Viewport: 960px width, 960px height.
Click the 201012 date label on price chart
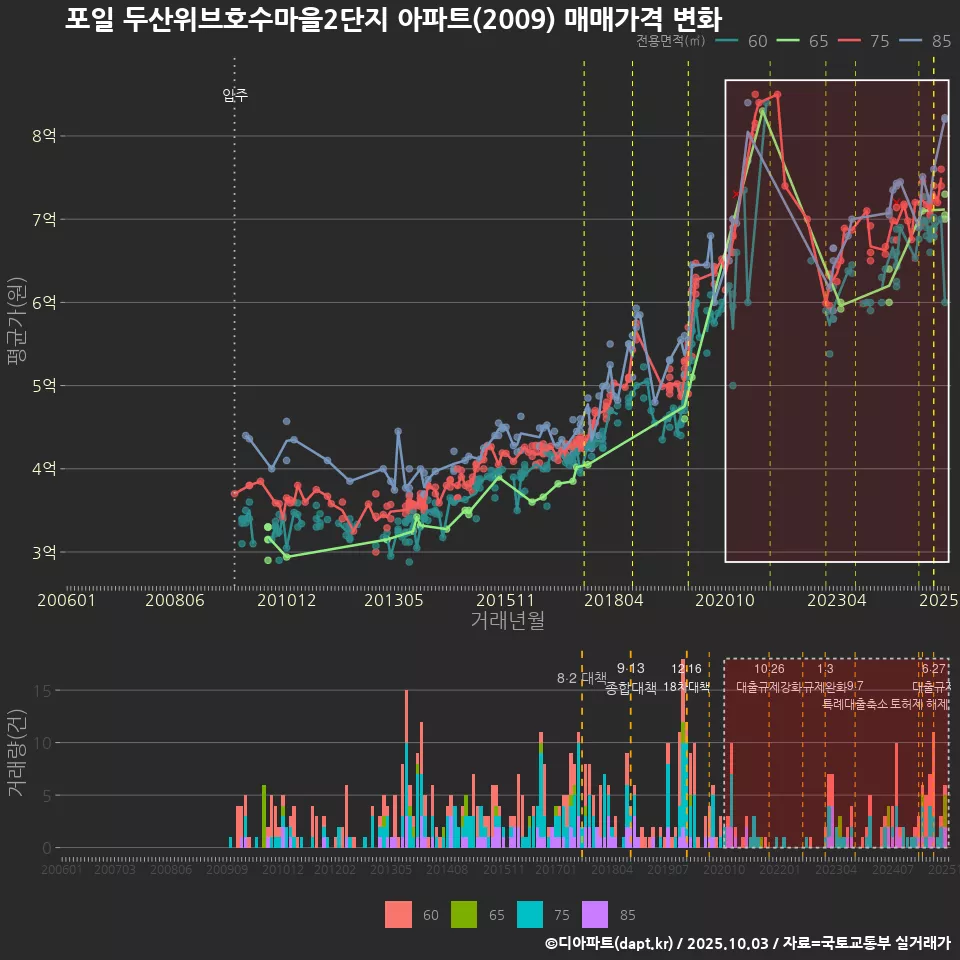click(x=286, y=600)
